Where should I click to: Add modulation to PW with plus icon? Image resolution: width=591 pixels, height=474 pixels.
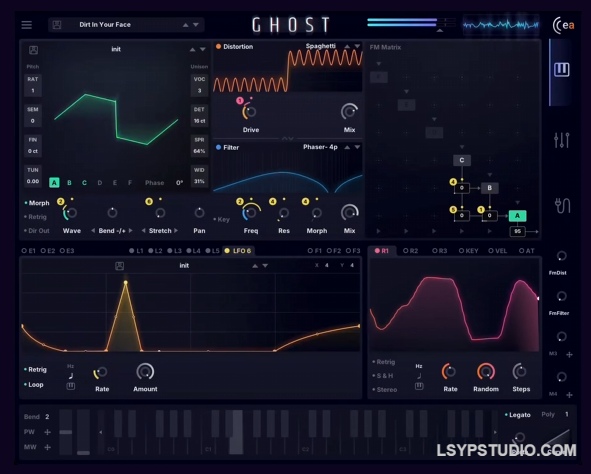(x=47, y=432)
